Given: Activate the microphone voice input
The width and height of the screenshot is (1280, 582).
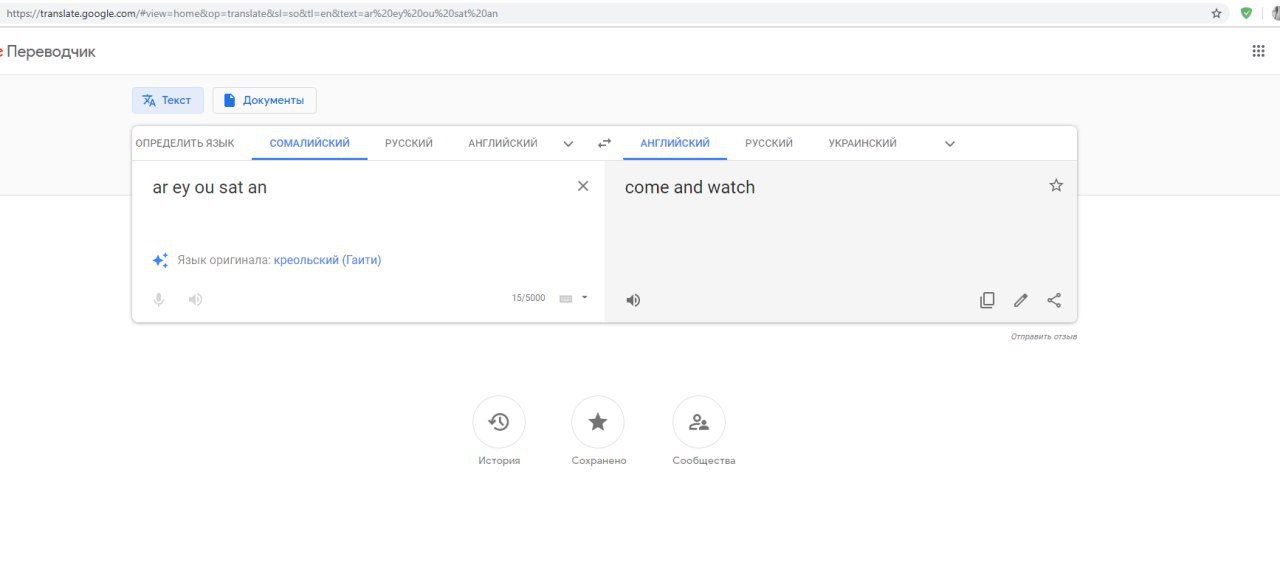Looking at the screenshot, I should [158, 299].
